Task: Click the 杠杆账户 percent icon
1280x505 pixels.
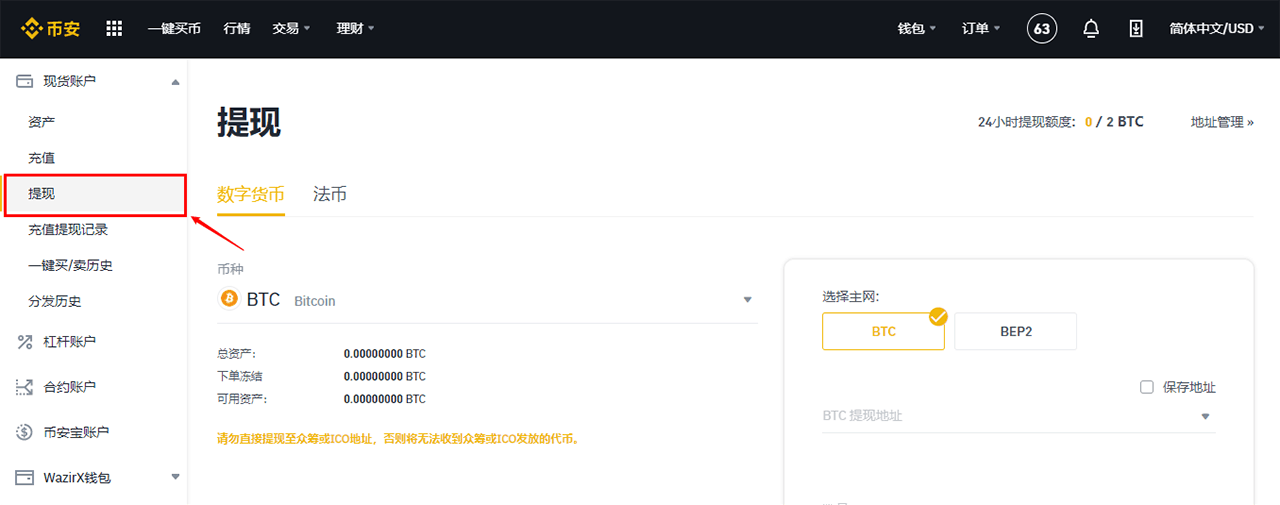Action: click(25, 342)
